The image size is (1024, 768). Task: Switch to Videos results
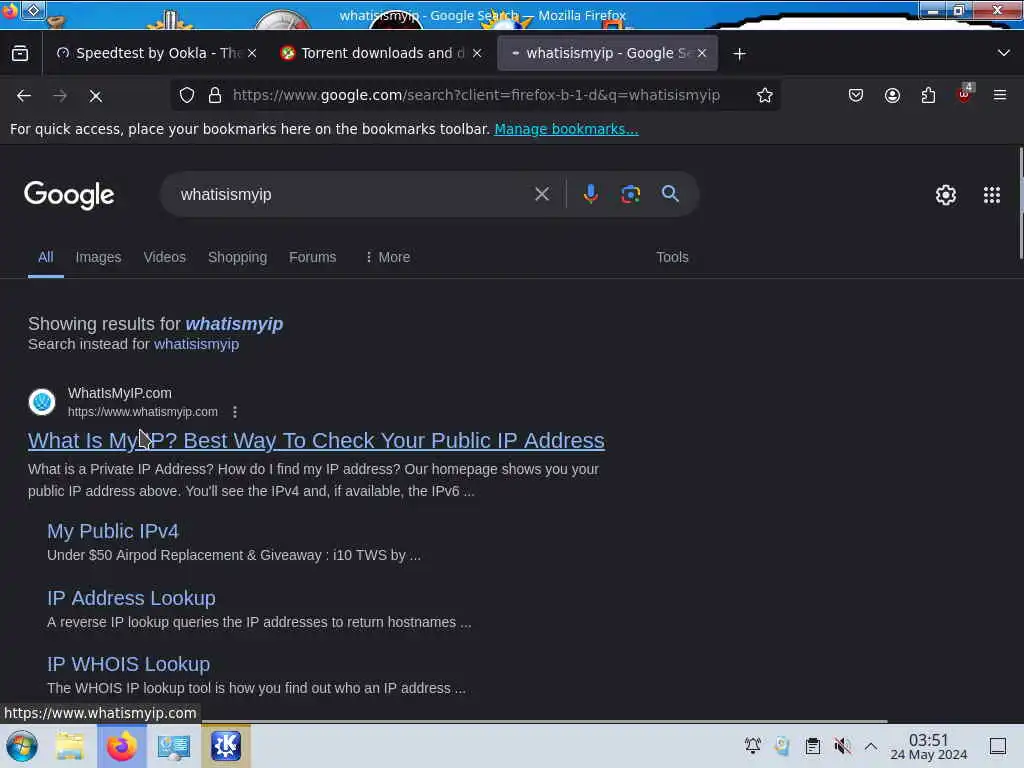tap(165, 257)
